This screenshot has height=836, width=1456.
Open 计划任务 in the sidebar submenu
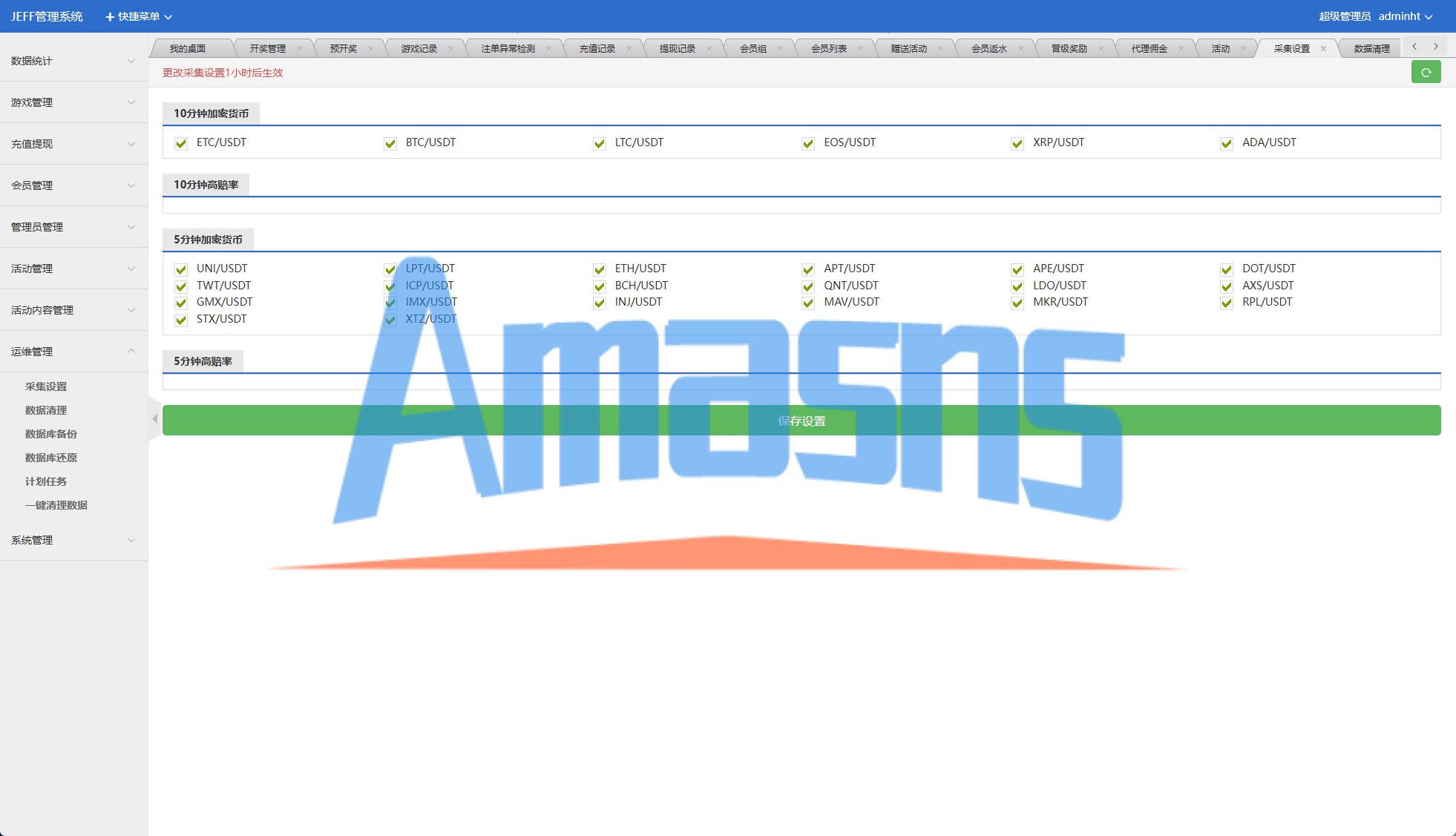click(46, 481)
